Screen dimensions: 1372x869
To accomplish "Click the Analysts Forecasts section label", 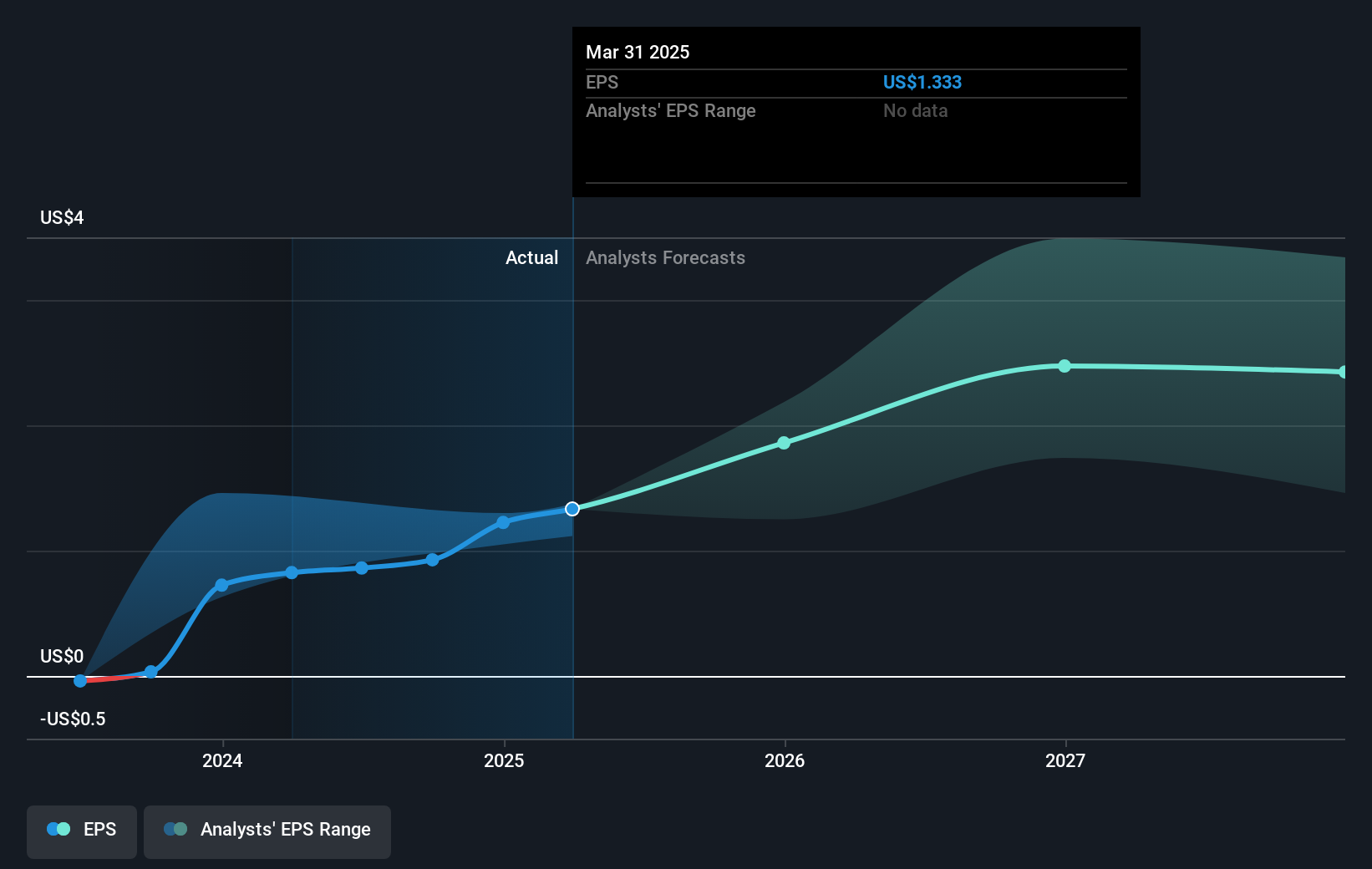I will (x=665, y=258).
